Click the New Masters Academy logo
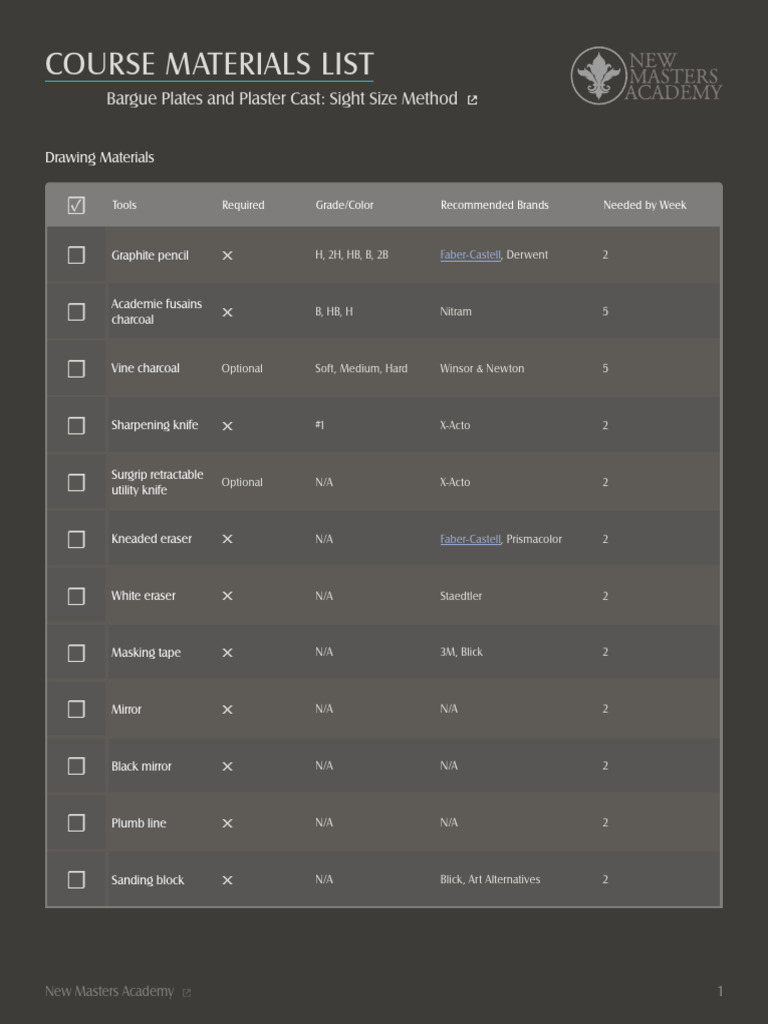Image resolution: width=768 pixels, height=1024 pixels. tap(646, 76)
